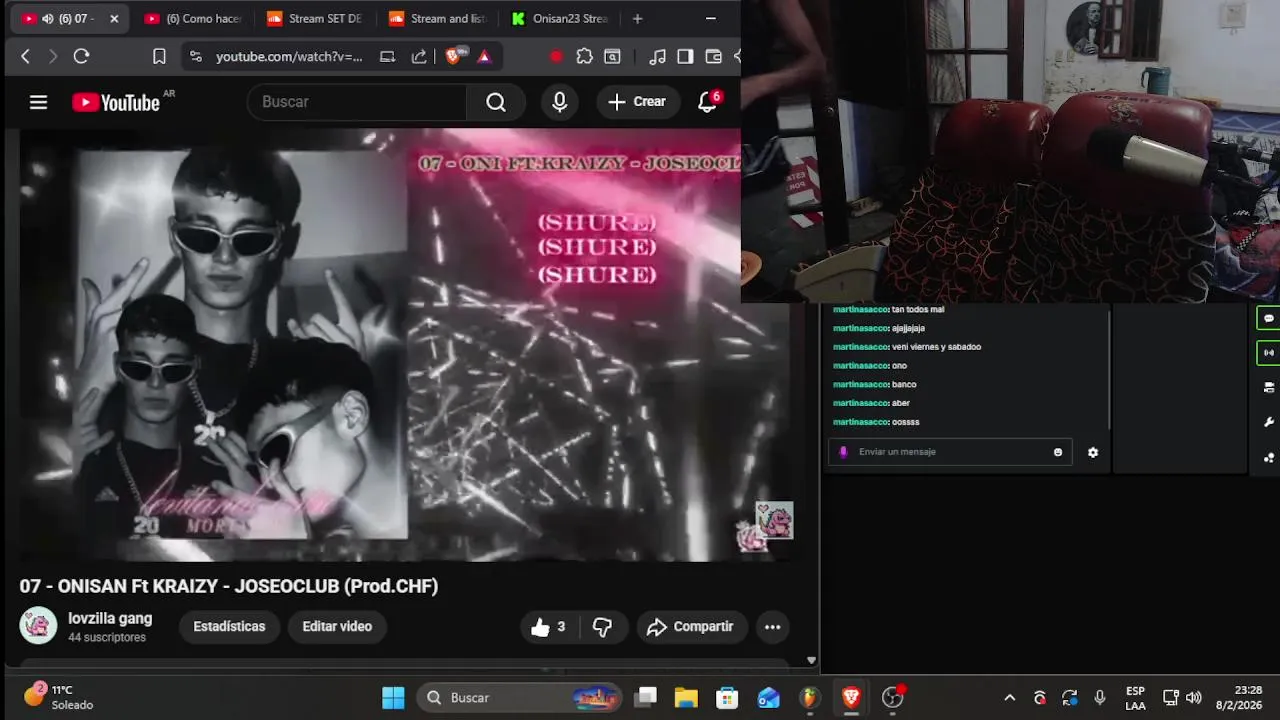Open the three-dot more actions menu

click(x=772, y=627)
